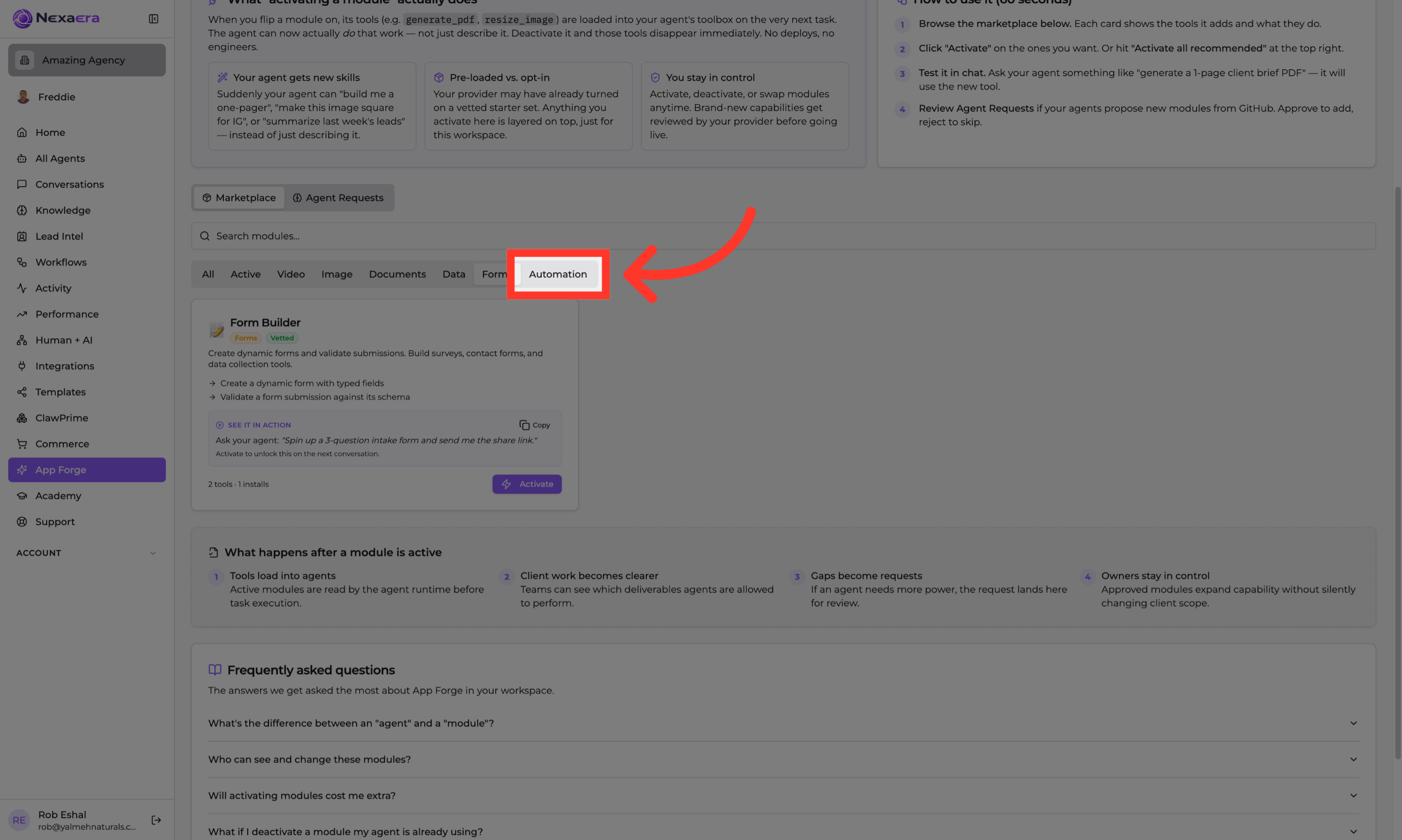Show All modules filter

(208, 274)
